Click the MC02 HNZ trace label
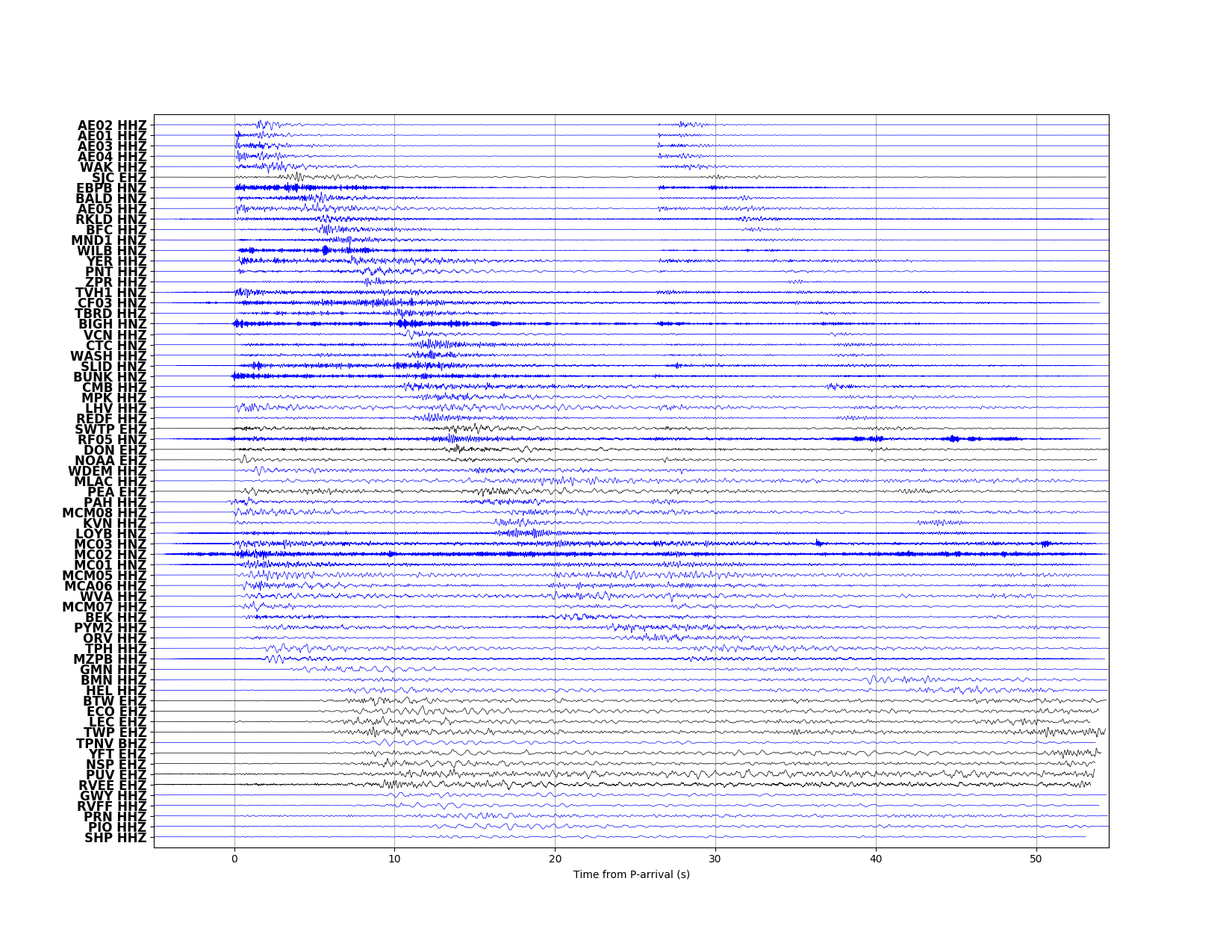This screenshot has width=1232, height=952. pos(111,555)
